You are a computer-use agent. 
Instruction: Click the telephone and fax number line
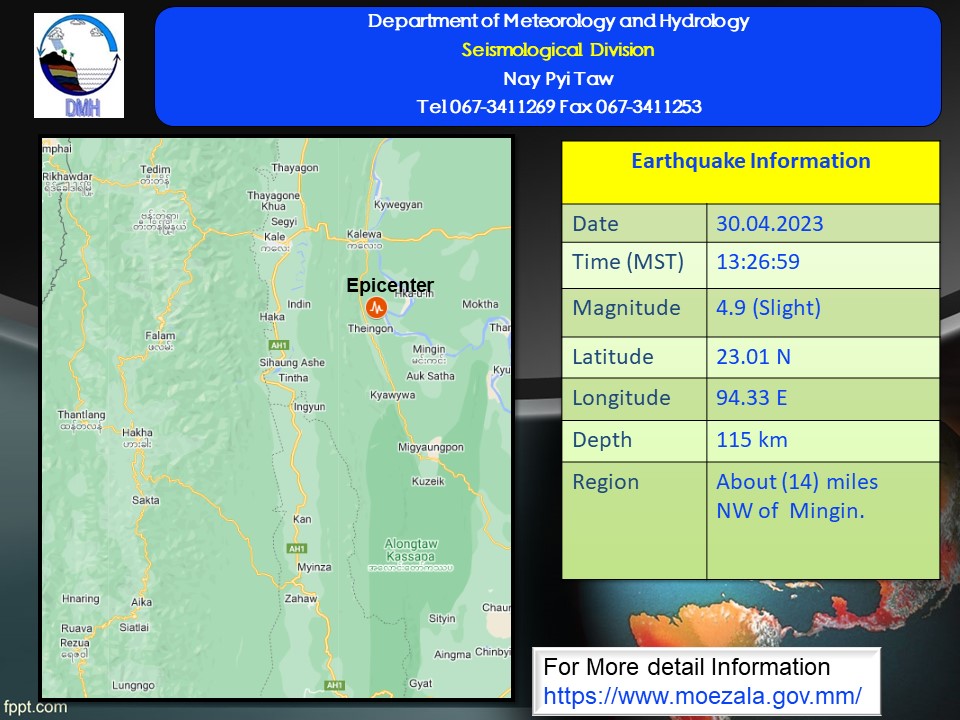558,107
